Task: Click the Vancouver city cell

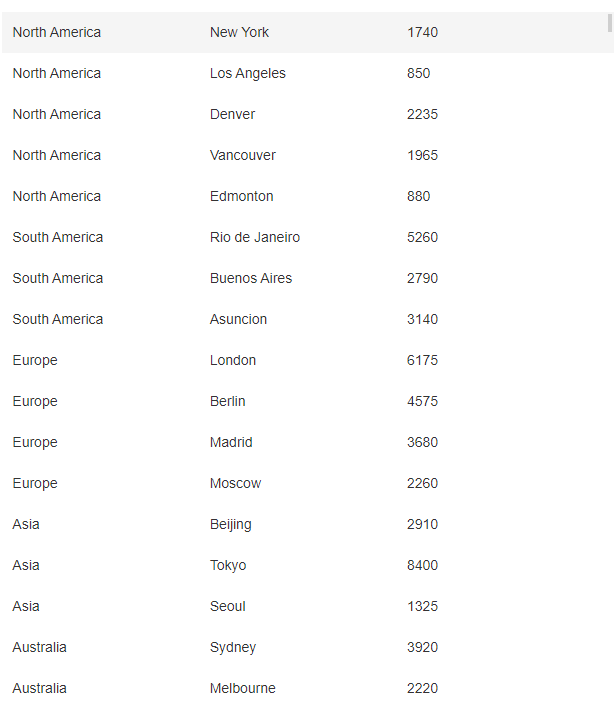Action: [x=242, y=155]
